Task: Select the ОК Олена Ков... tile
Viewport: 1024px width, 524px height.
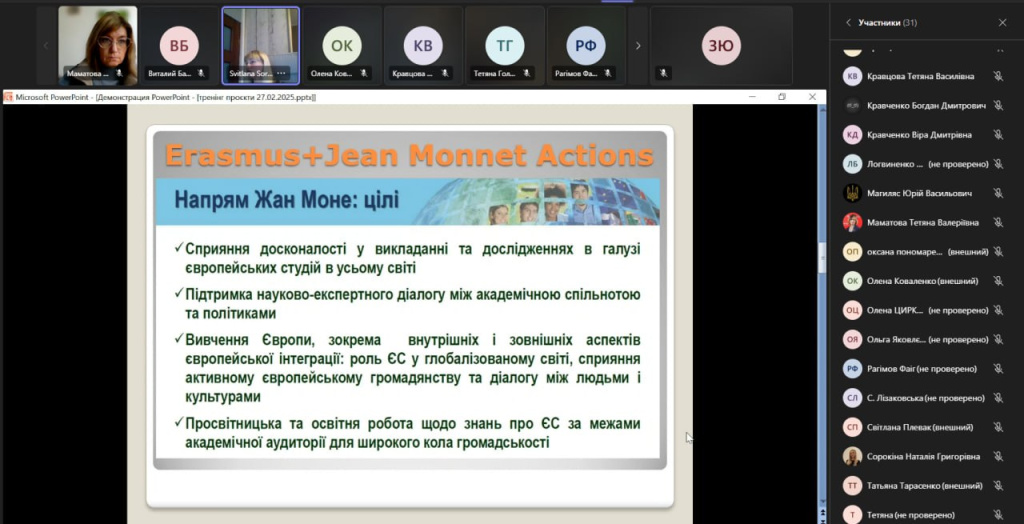Action: click(x=342, y=46)
